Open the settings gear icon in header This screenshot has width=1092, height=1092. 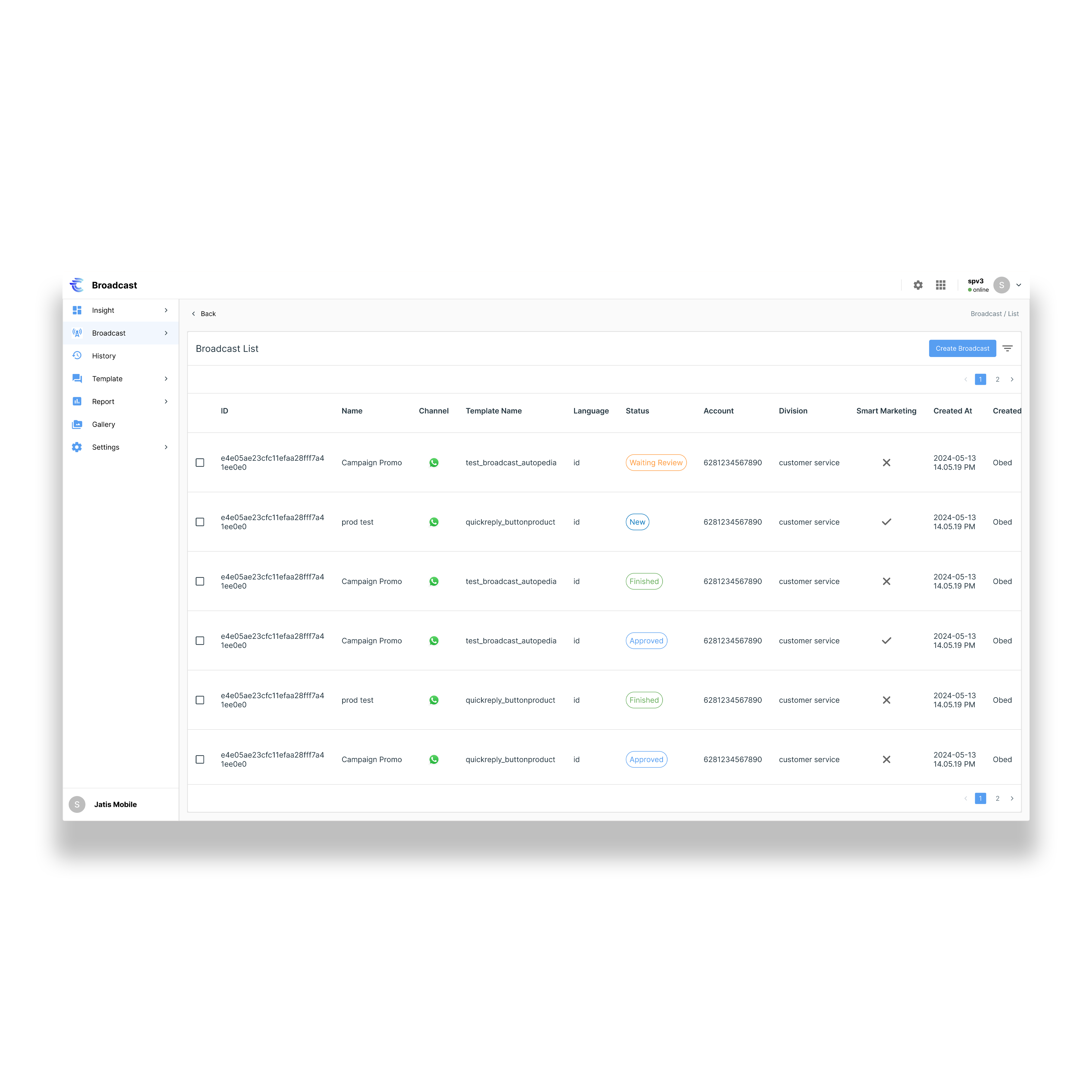point(918,285)
